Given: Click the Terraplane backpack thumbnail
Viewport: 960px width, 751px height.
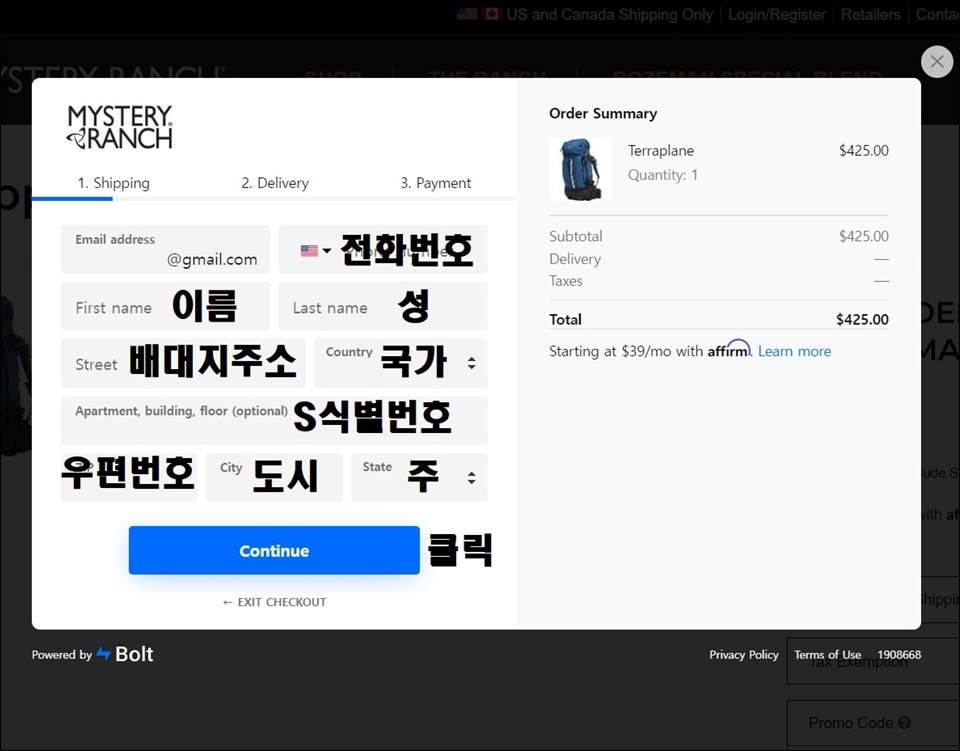Looking at the screenshot, I should point(580,170).
